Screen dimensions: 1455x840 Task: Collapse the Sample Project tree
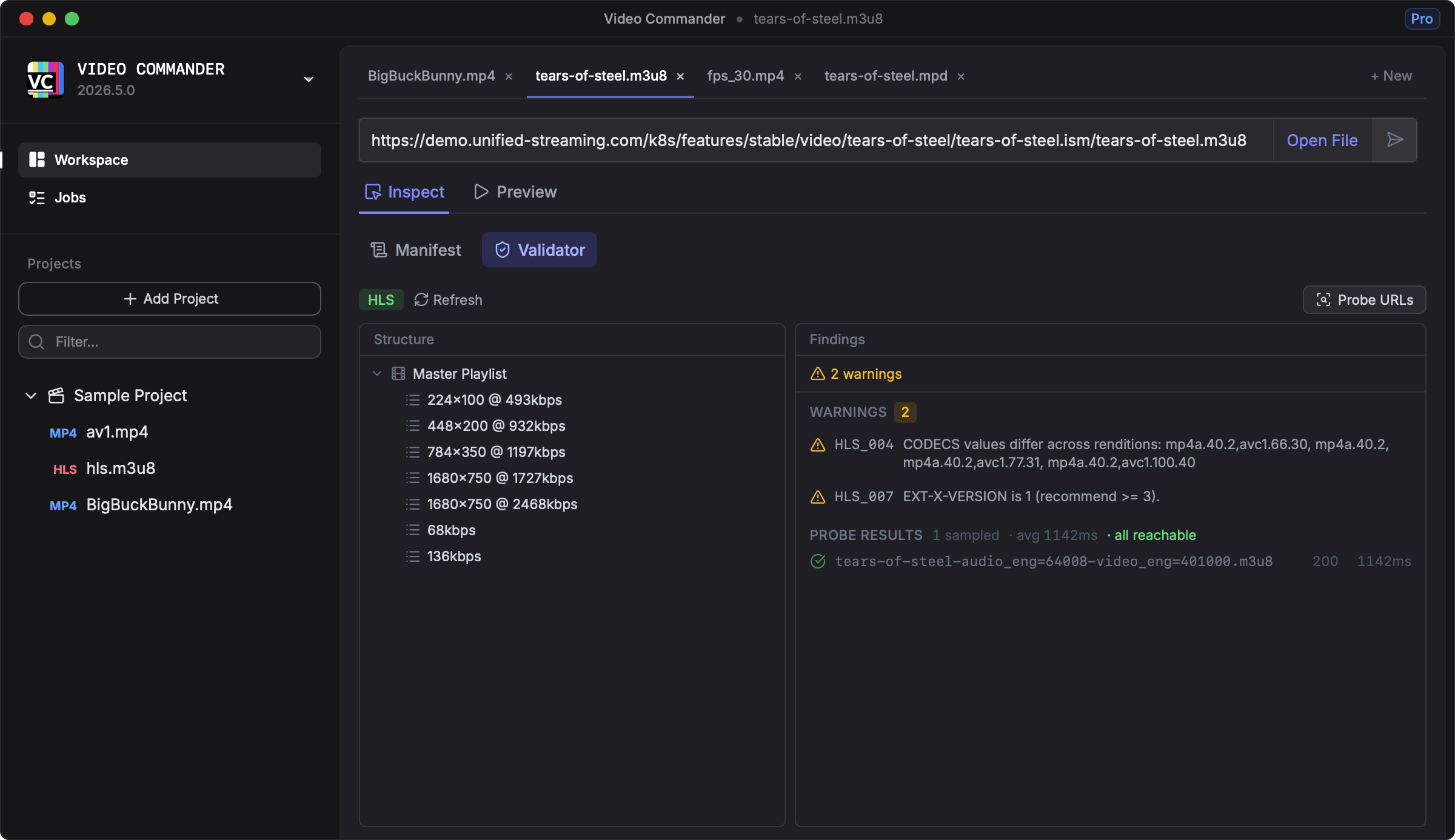[x=30, y=395]
